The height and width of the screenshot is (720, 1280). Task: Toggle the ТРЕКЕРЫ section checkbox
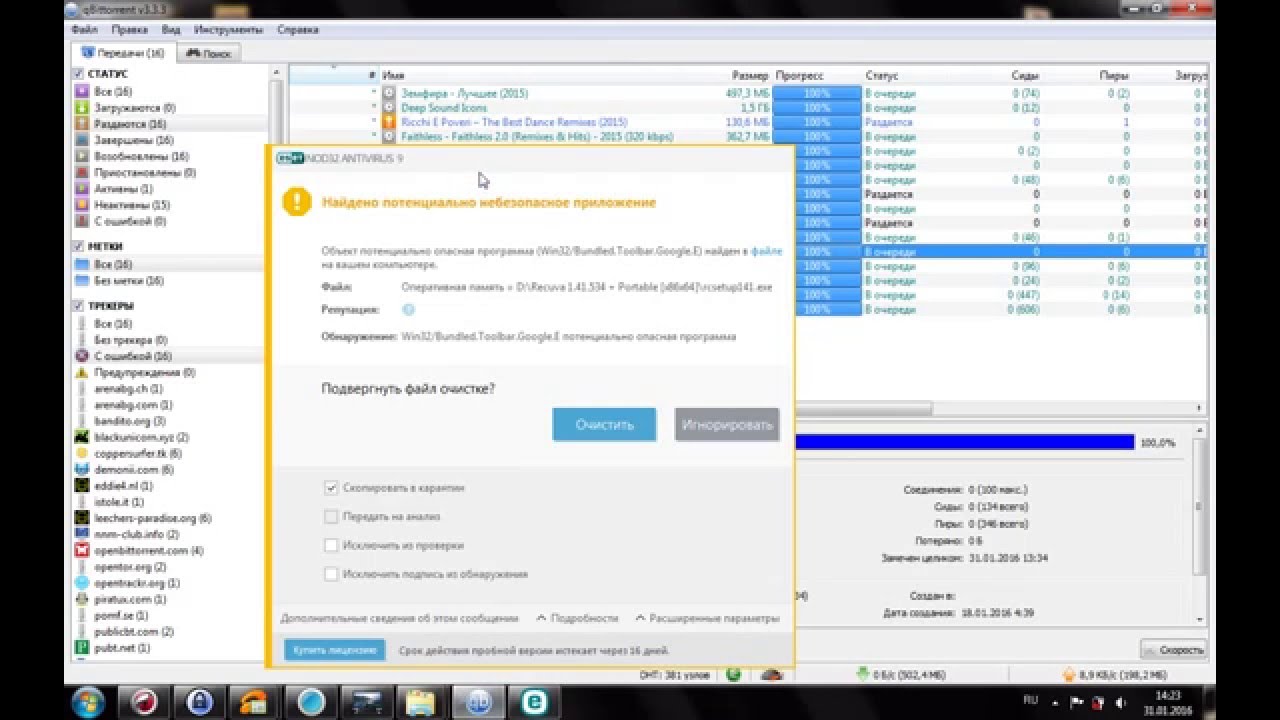click(78, 306)
